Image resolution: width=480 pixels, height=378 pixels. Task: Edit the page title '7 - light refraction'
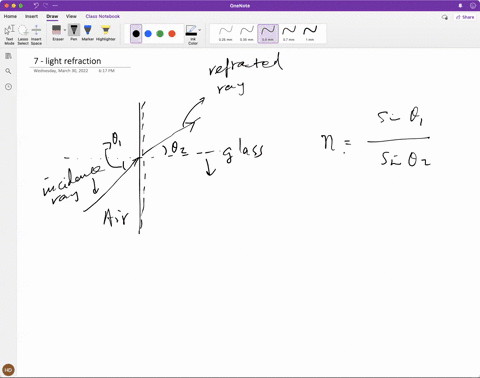[67, 61]
